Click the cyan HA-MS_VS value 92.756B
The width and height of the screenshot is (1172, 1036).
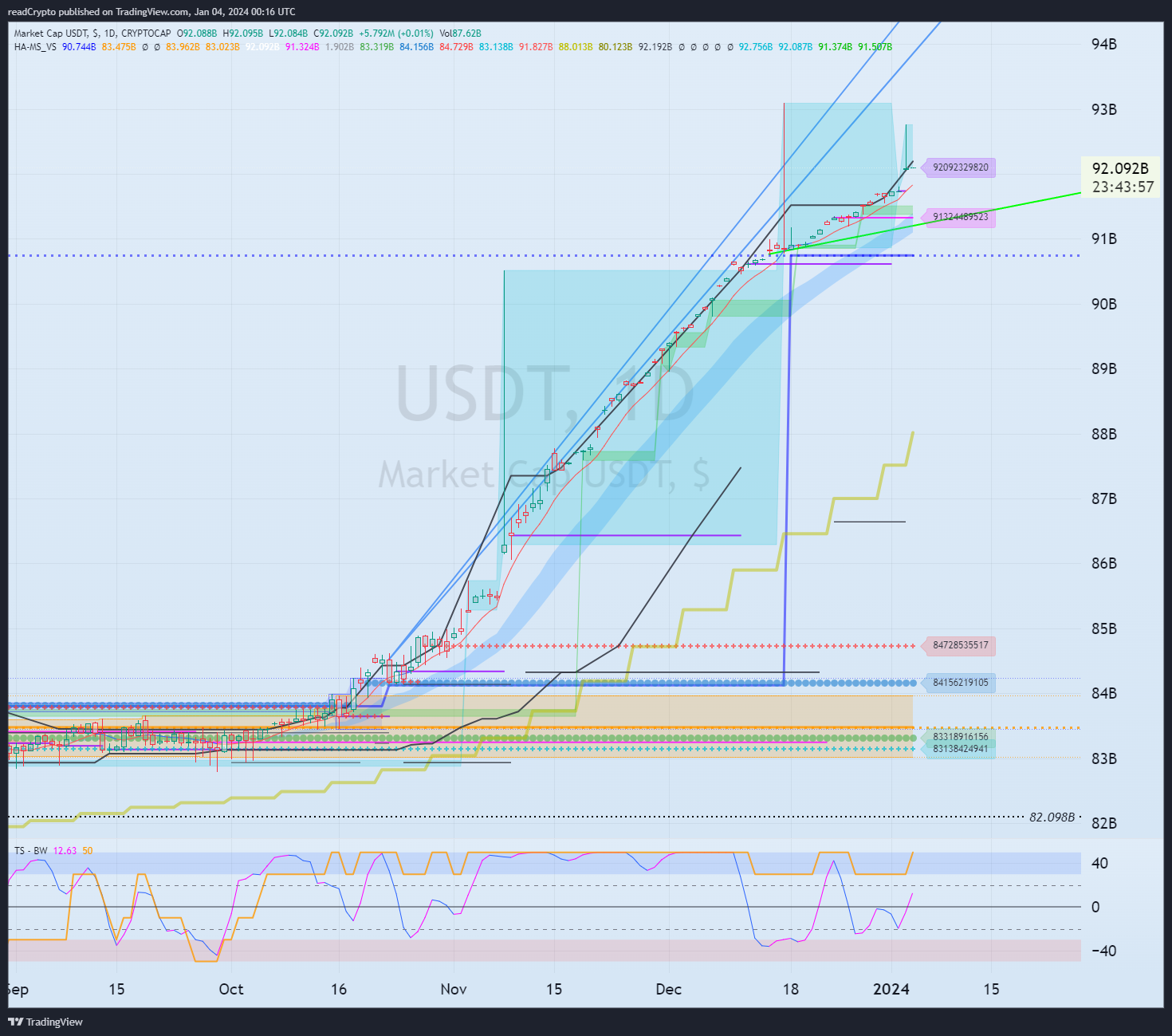coord(756,47)
